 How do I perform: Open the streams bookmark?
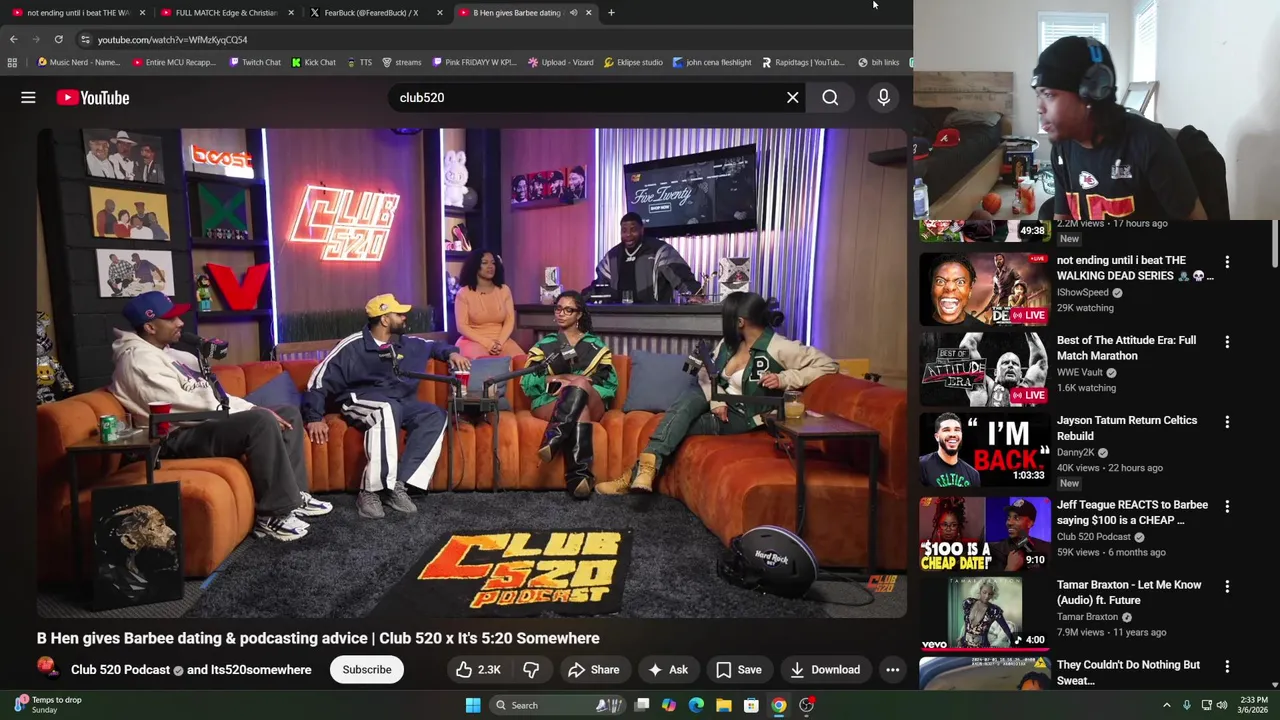(x=401, y=62)
